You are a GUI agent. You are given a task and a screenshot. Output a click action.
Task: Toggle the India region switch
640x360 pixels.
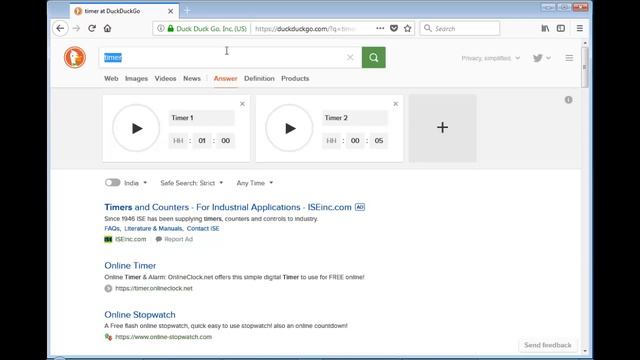[x=113, y=182]
